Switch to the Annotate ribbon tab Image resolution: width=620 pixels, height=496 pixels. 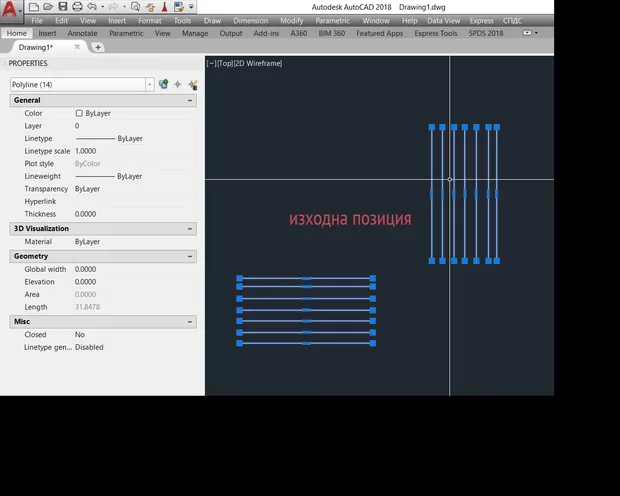82,33
